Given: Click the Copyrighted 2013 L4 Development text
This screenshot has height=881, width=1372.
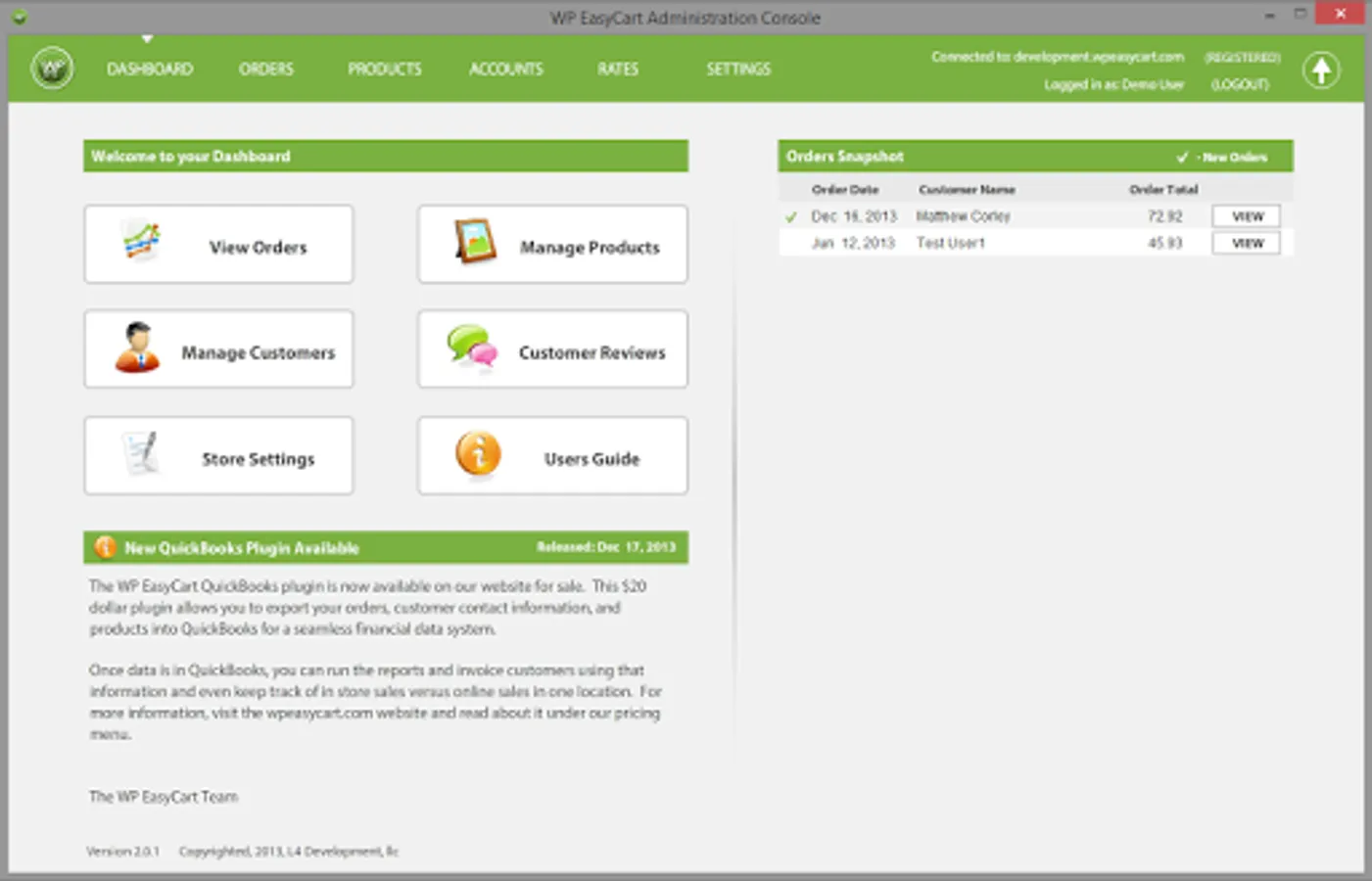Looking at the screenshot, I should pyautogui.click(x=288, y=852).
